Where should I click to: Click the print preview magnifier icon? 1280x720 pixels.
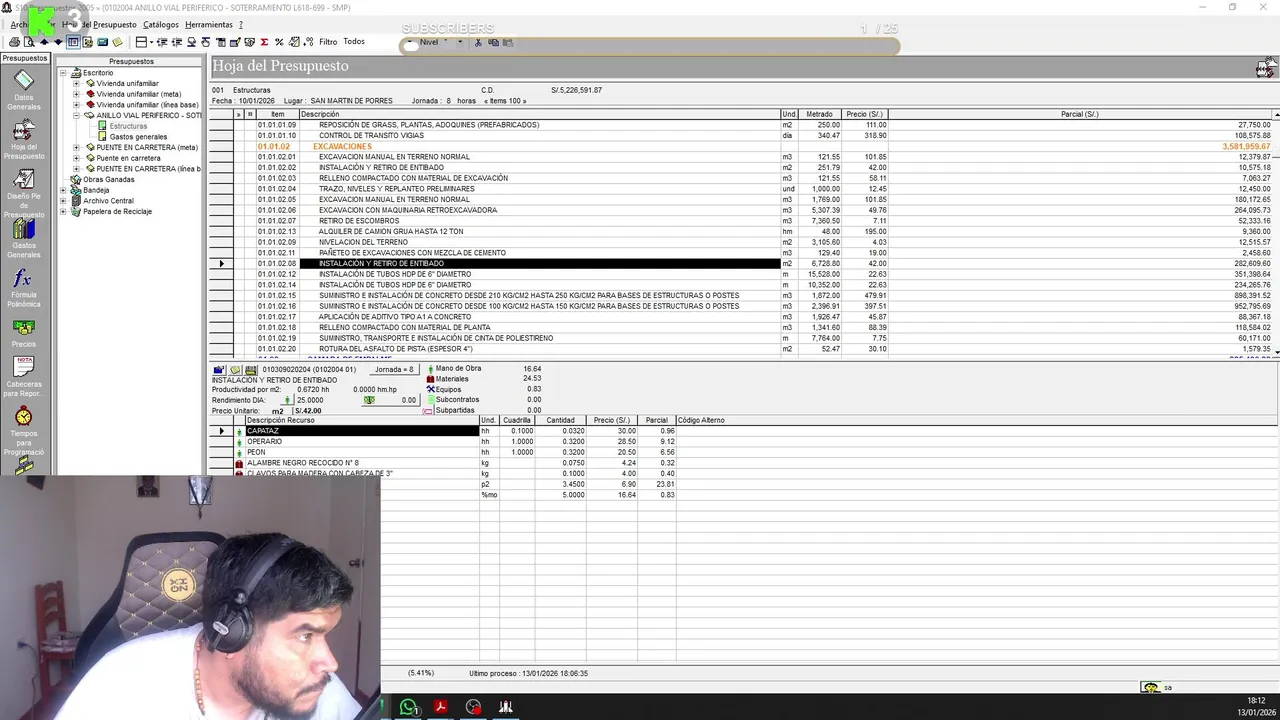pyautogui.click(x=29, y=42)
